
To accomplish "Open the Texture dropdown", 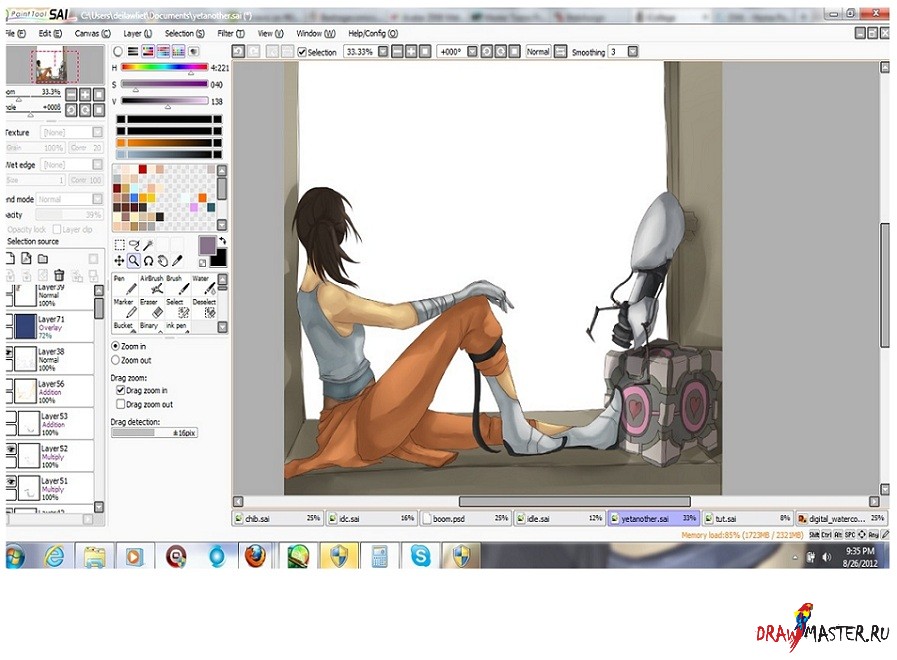I will (97, 132).
